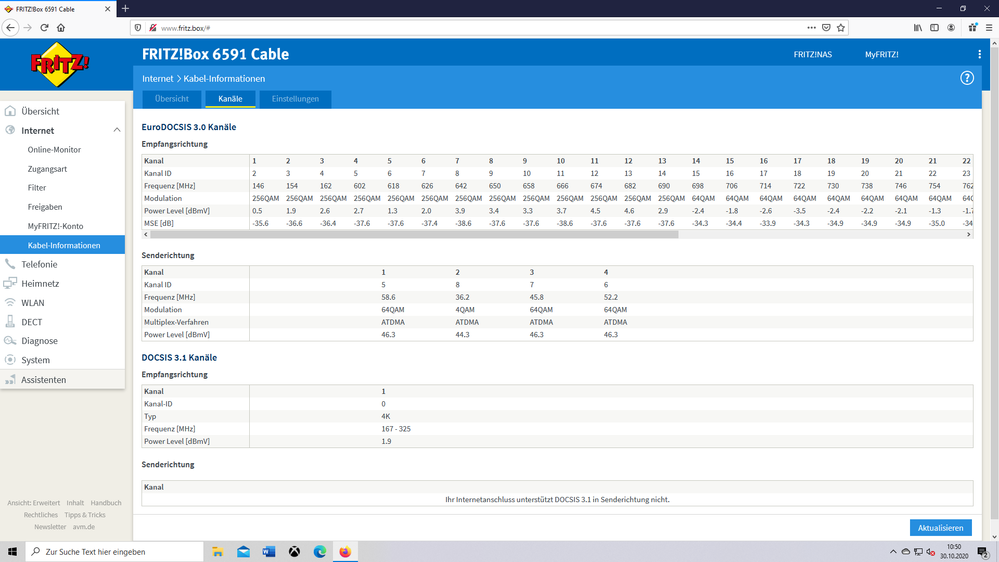Click the channel table horizontal scrollbar

tap(414, 234)
